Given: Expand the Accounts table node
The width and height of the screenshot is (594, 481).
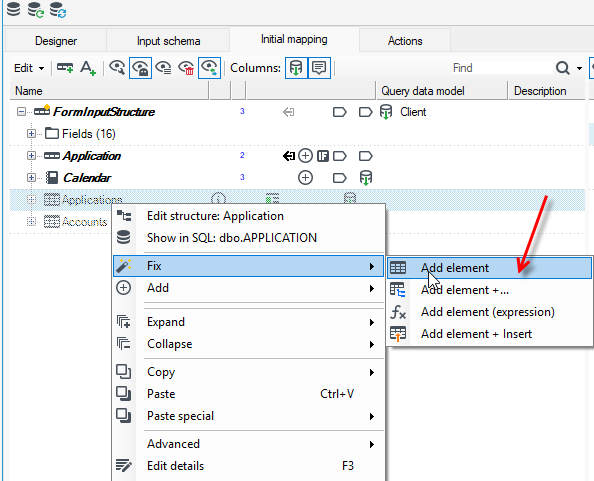Looking at the screenshot, I should (31, 222).
